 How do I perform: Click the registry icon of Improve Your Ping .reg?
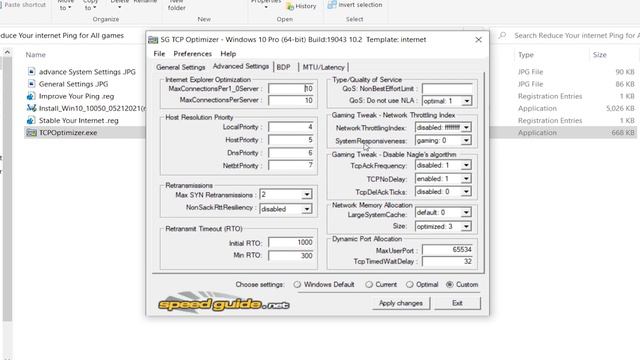tap(31, 96)
